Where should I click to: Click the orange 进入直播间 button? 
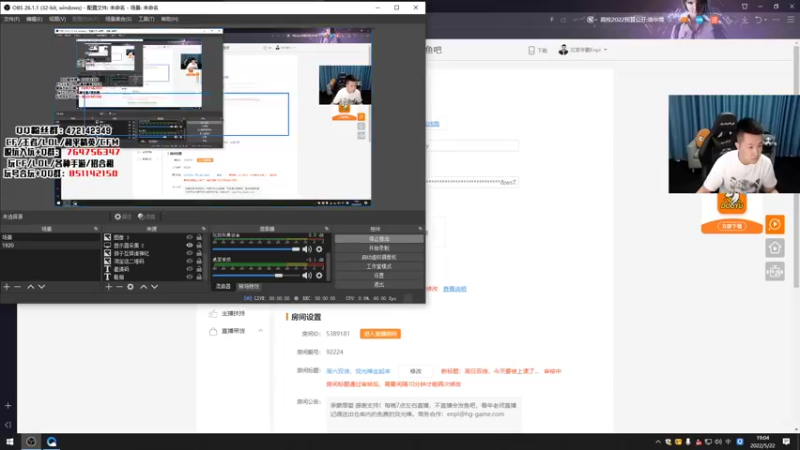click(380, 334)
